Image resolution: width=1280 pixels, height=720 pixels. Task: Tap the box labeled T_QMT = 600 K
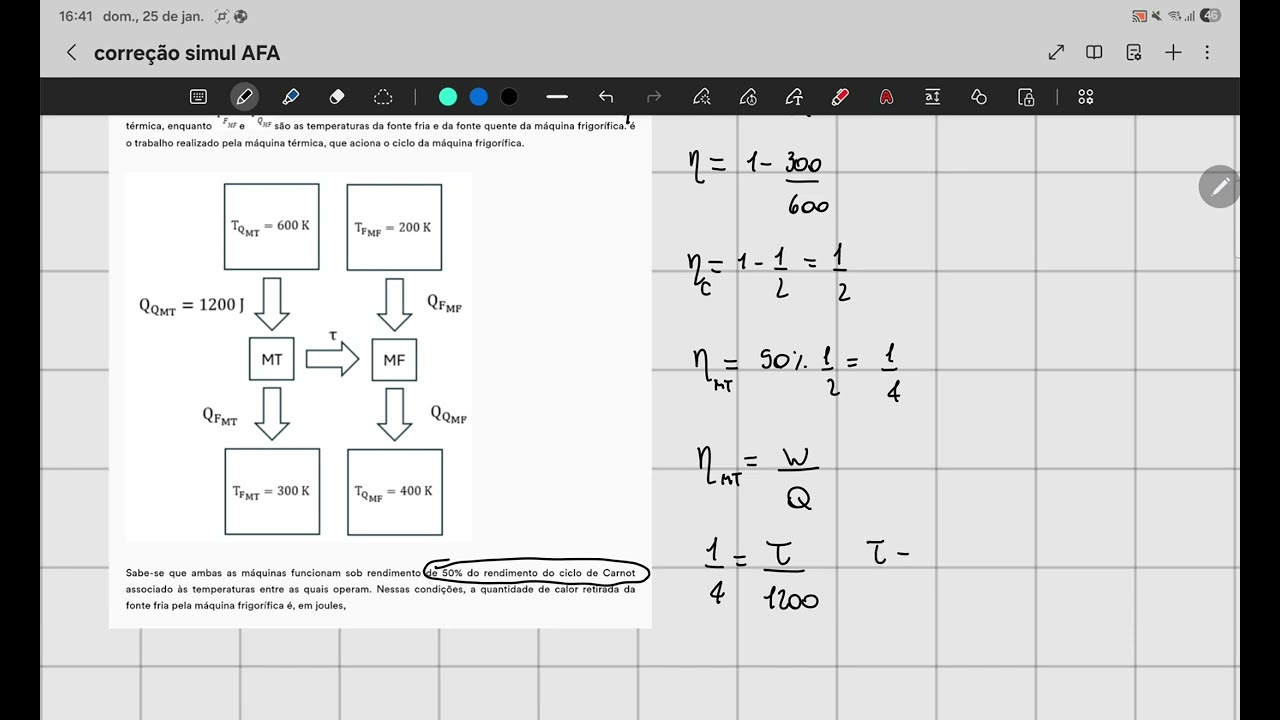[x=272, y=227]
